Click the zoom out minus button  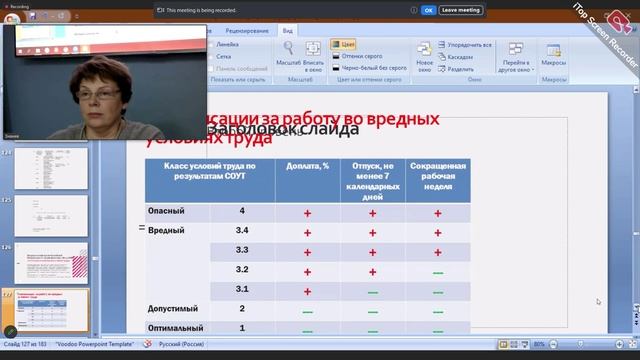click(x=553, y=344)
